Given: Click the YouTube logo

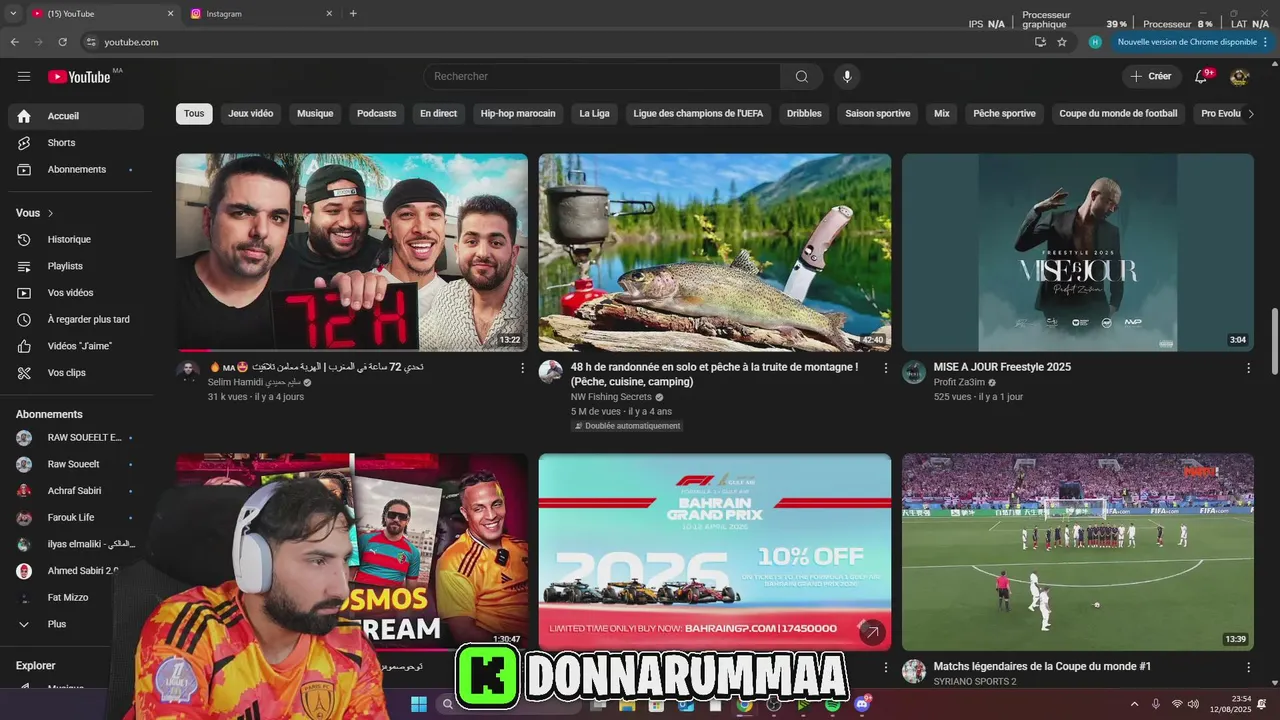Looking at the screenshot, I should tap(79, 77).
